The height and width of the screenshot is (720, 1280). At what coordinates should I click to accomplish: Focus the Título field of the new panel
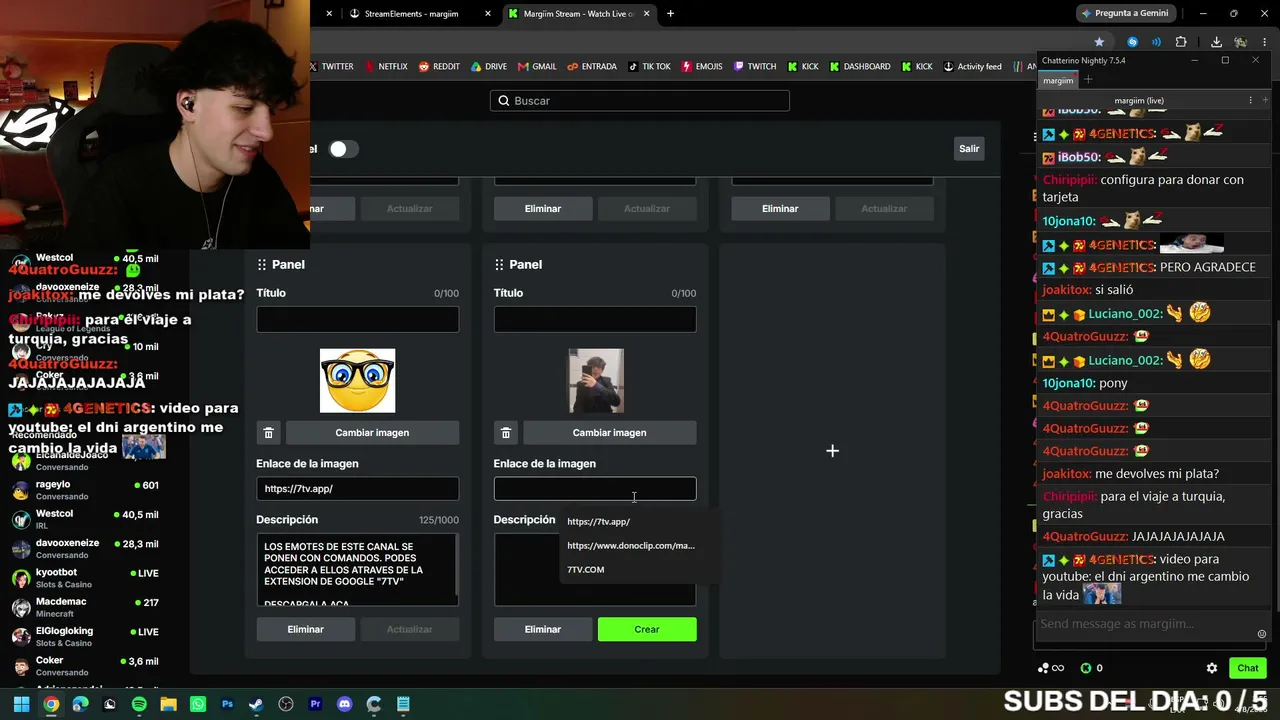coord(595,319)
